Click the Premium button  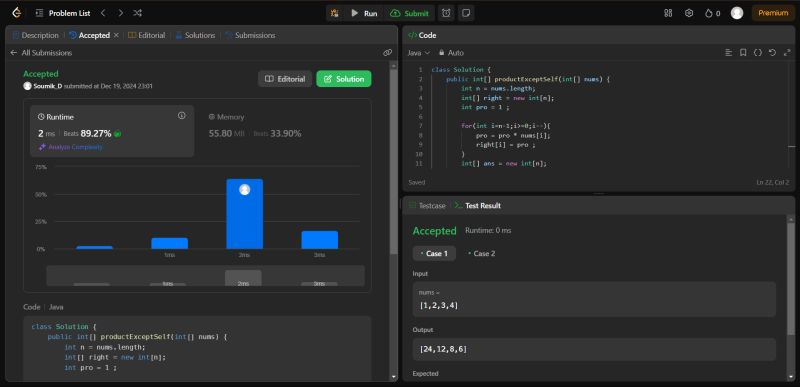(772, 13)
